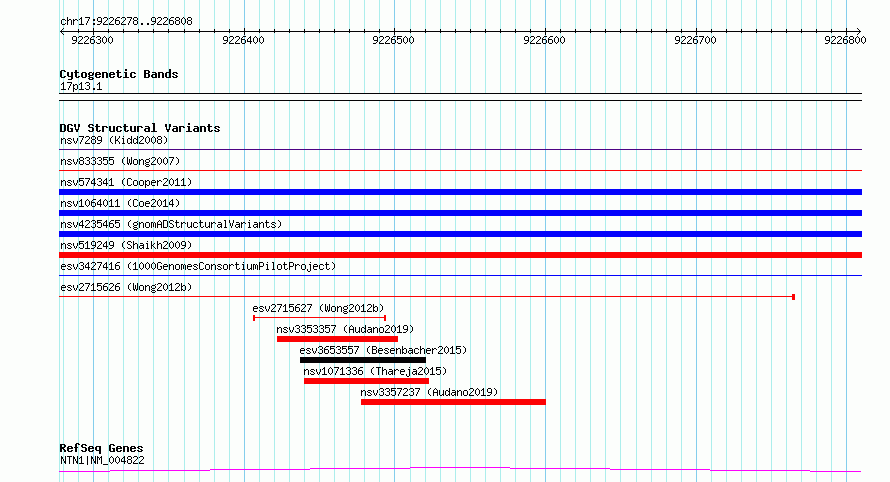Click ruler position 9226800
The width and height of the screenshot is (890, 482).
(x=845, y=40)
